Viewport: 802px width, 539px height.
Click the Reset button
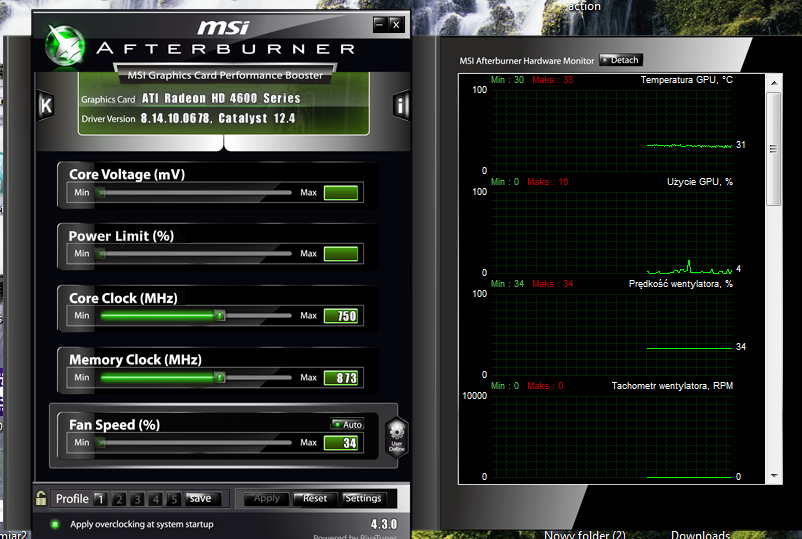[x=315, y=499]
